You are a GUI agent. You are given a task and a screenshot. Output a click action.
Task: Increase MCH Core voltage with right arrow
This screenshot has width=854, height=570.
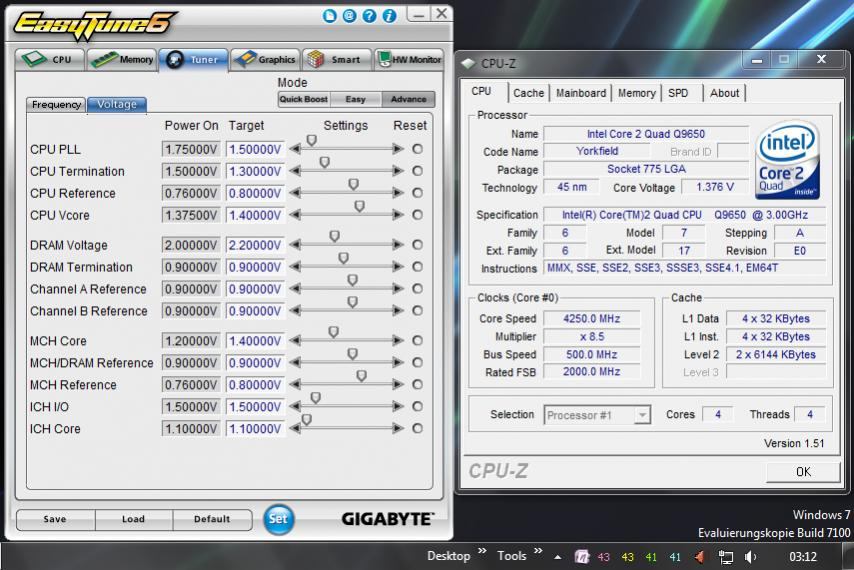click(398, 341)
